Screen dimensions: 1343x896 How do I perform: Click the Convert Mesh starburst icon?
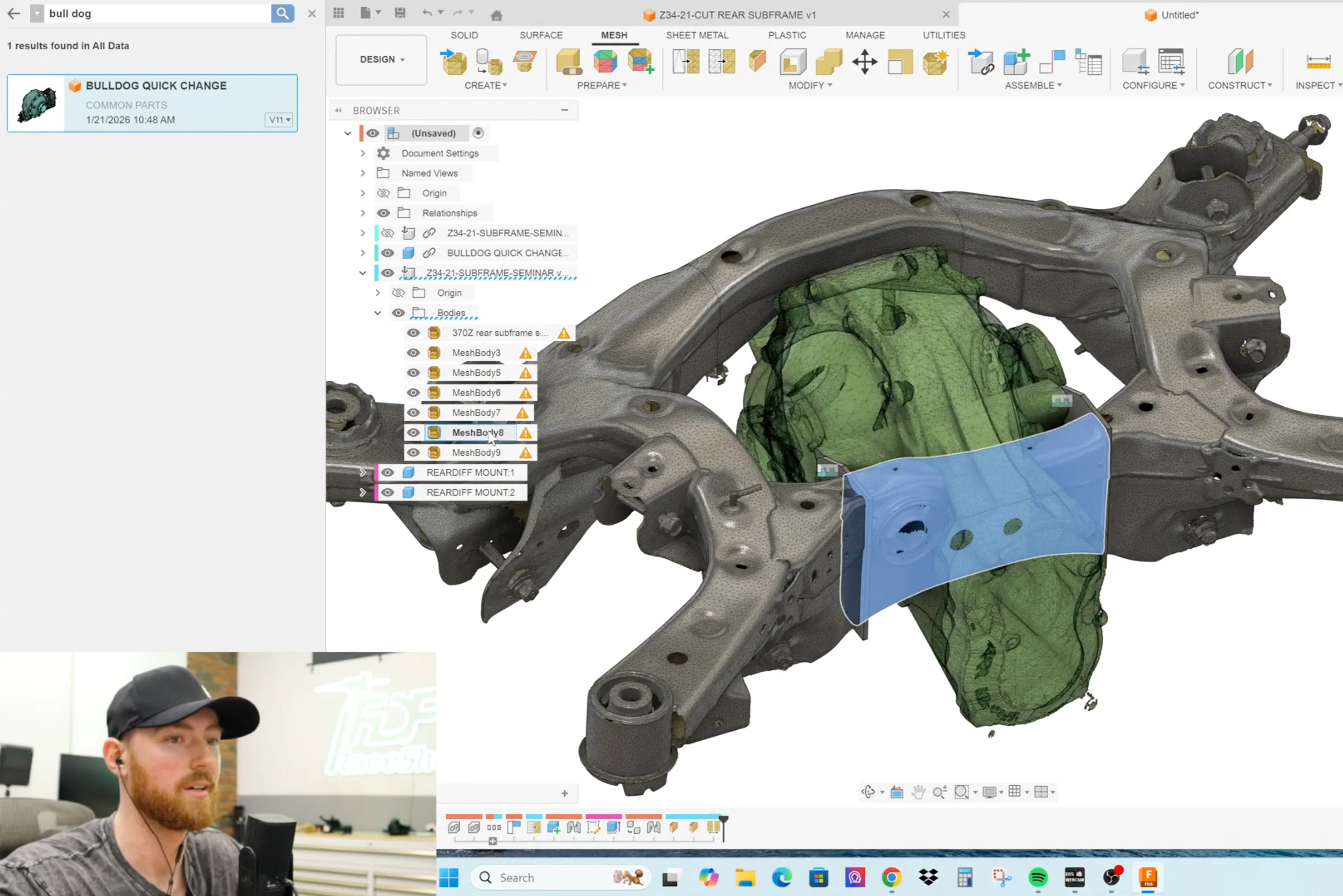tap(935, 62)
